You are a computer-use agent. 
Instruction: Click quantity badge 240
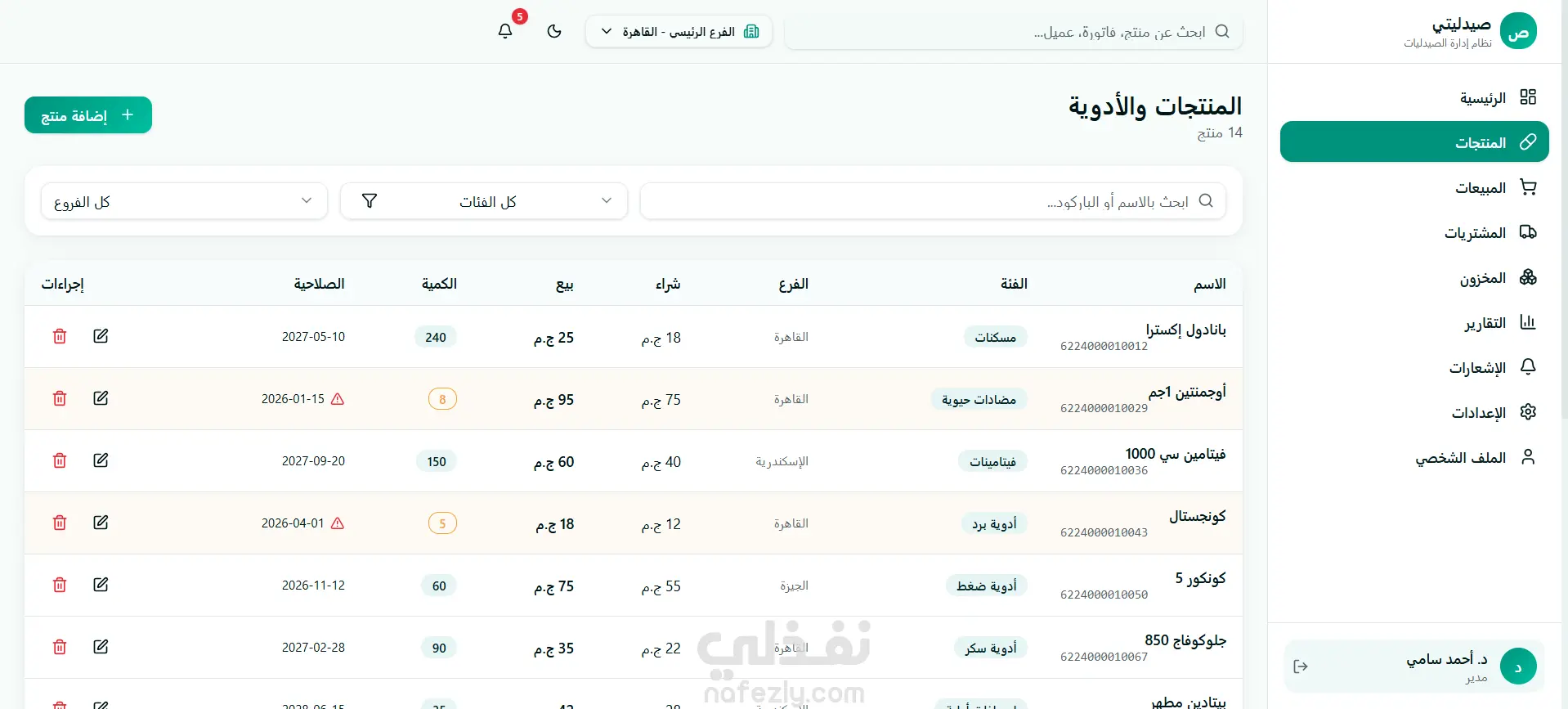coord(436,337)
